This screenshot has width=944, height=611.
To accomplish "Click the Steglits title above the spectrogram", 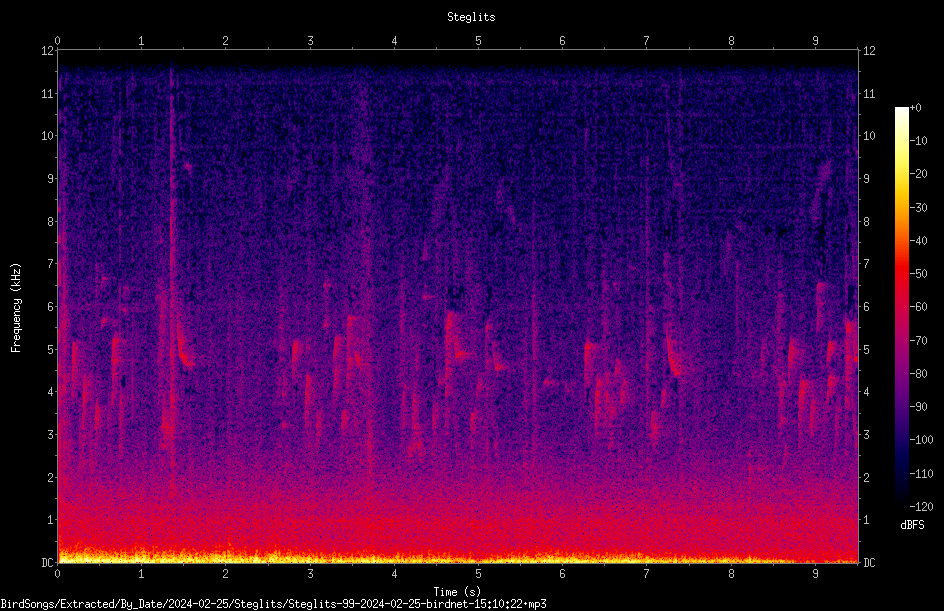I will (x=471, y=17).
